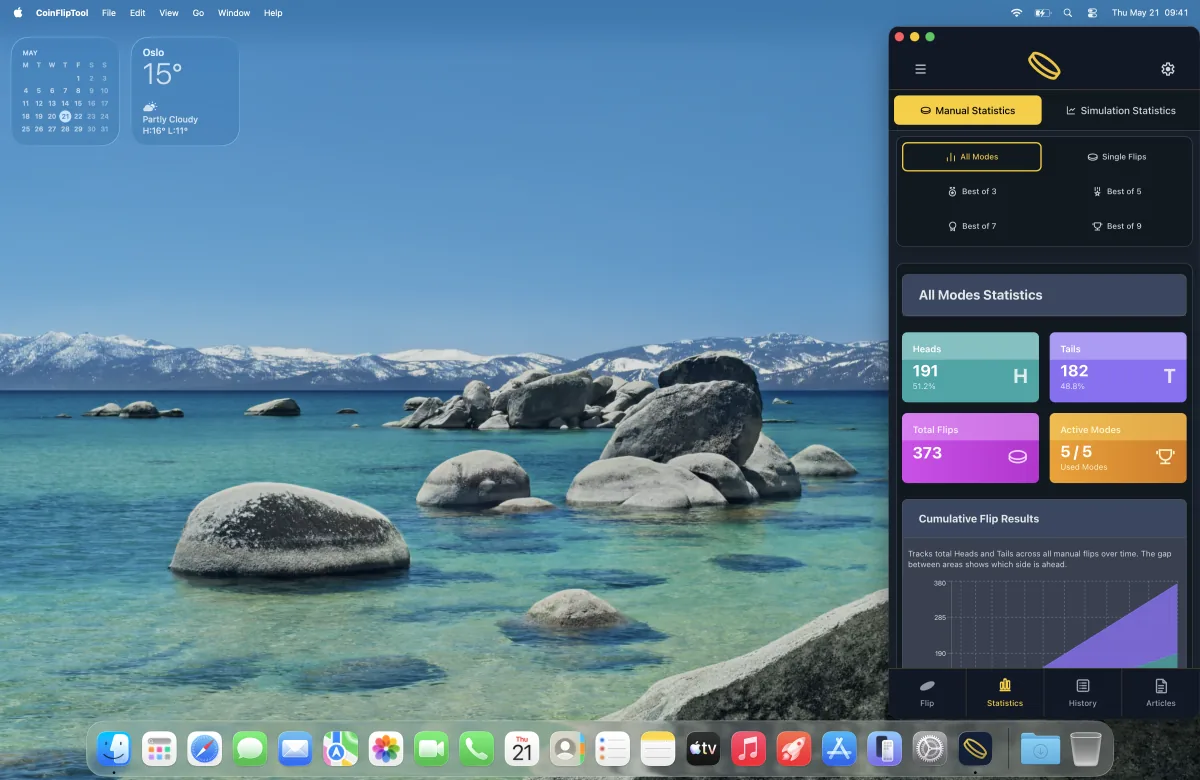Click the Total Flips card
The image size is (1200, 780).
(x=970, y=448)
